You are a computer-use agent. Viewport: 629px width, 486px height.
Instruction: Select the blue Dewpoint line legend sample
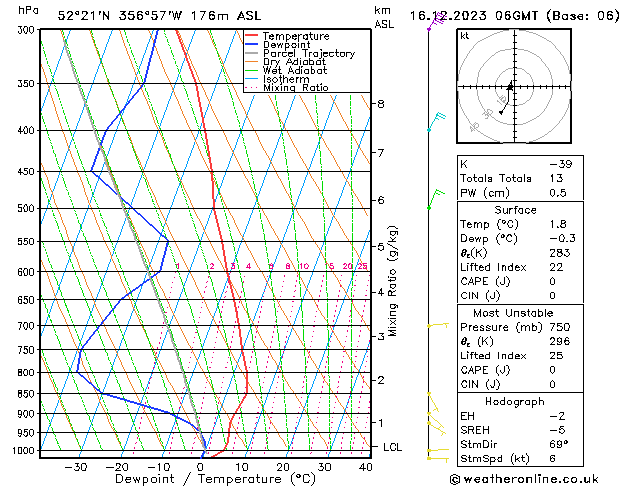coord(251,44)
